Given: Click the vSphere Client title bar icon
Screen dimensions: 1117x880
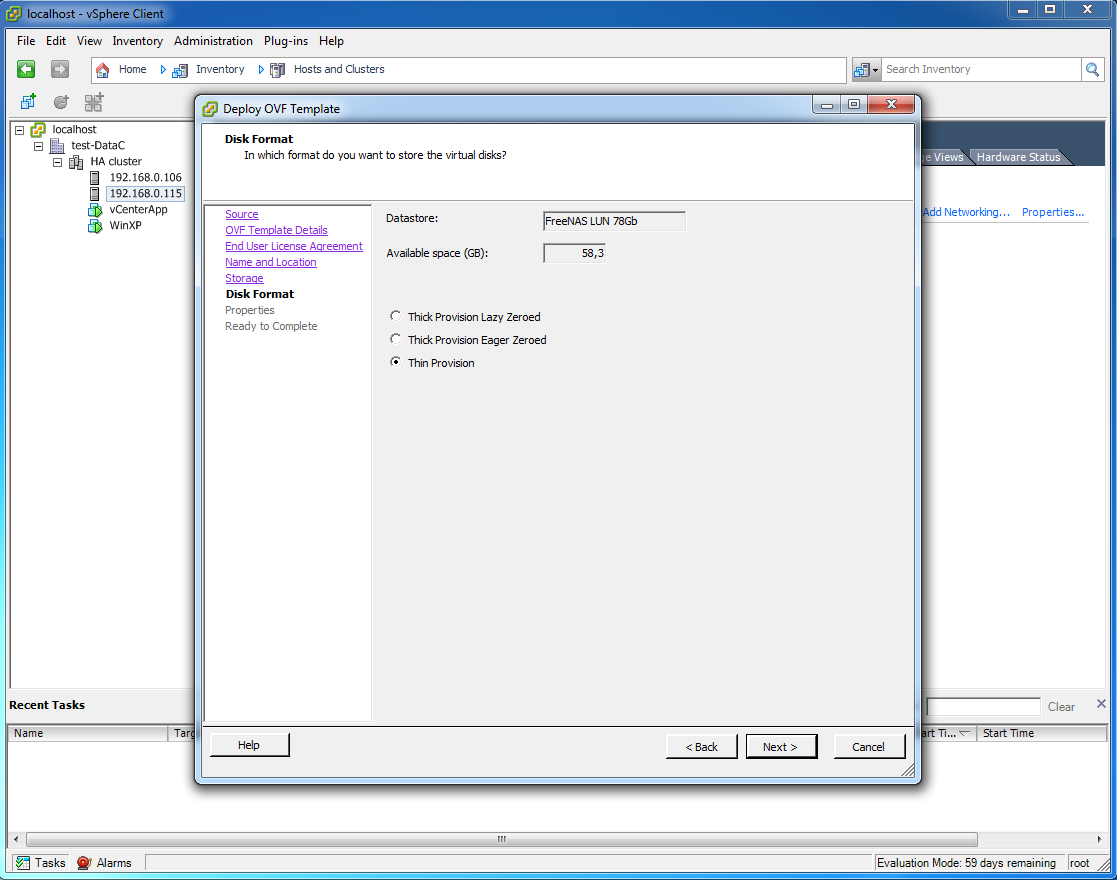Looking at the screenshot, I should coord(14,14).
